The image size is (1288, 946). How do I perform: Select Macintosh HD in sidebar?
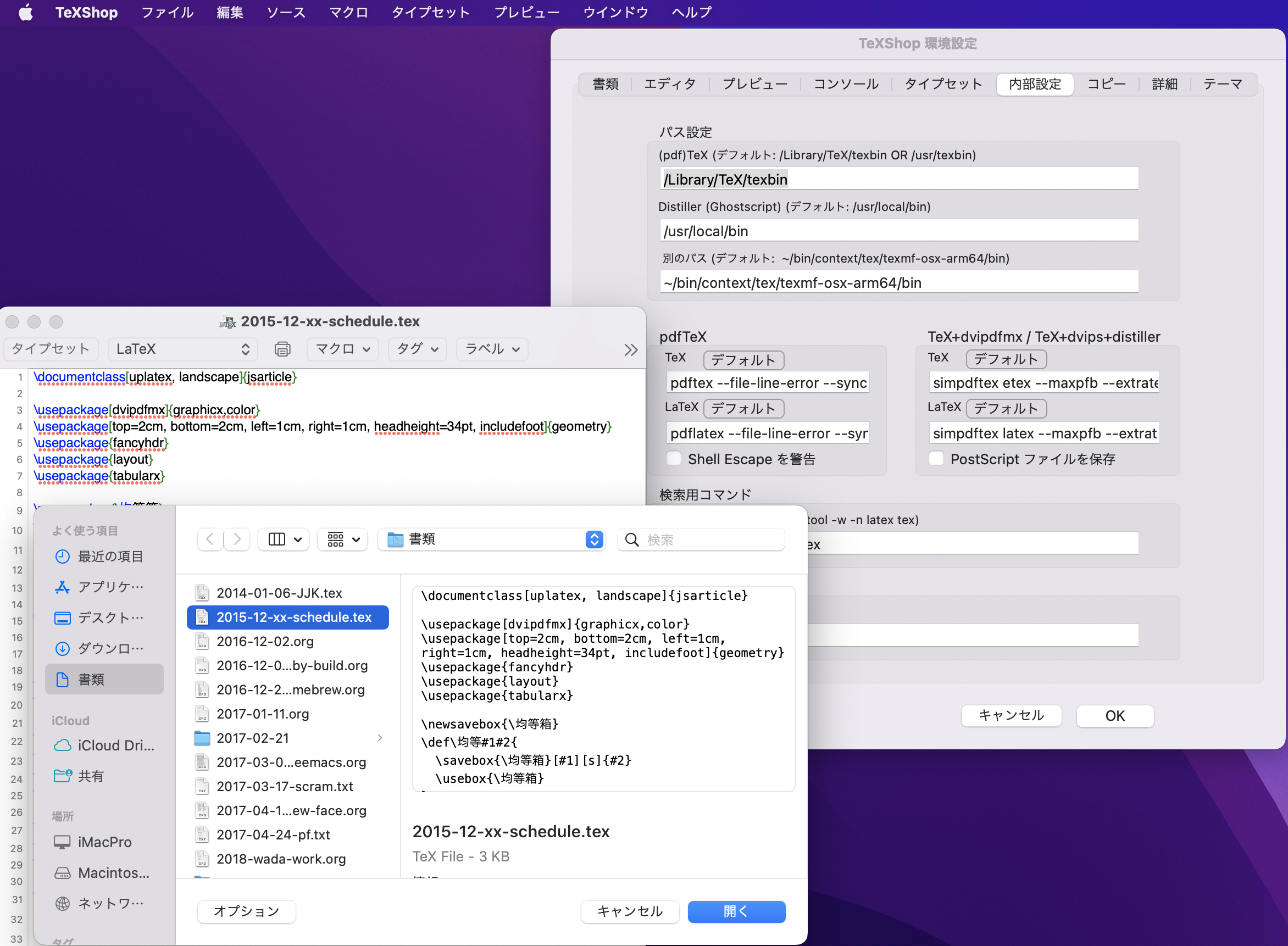pos(104,873)
